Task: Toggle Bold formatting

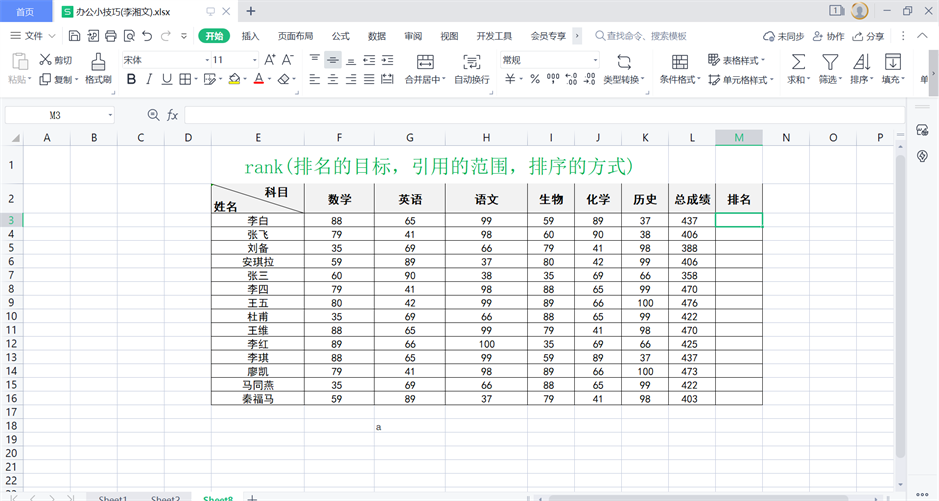Action: pyautogui.click(x=129, y=79)
